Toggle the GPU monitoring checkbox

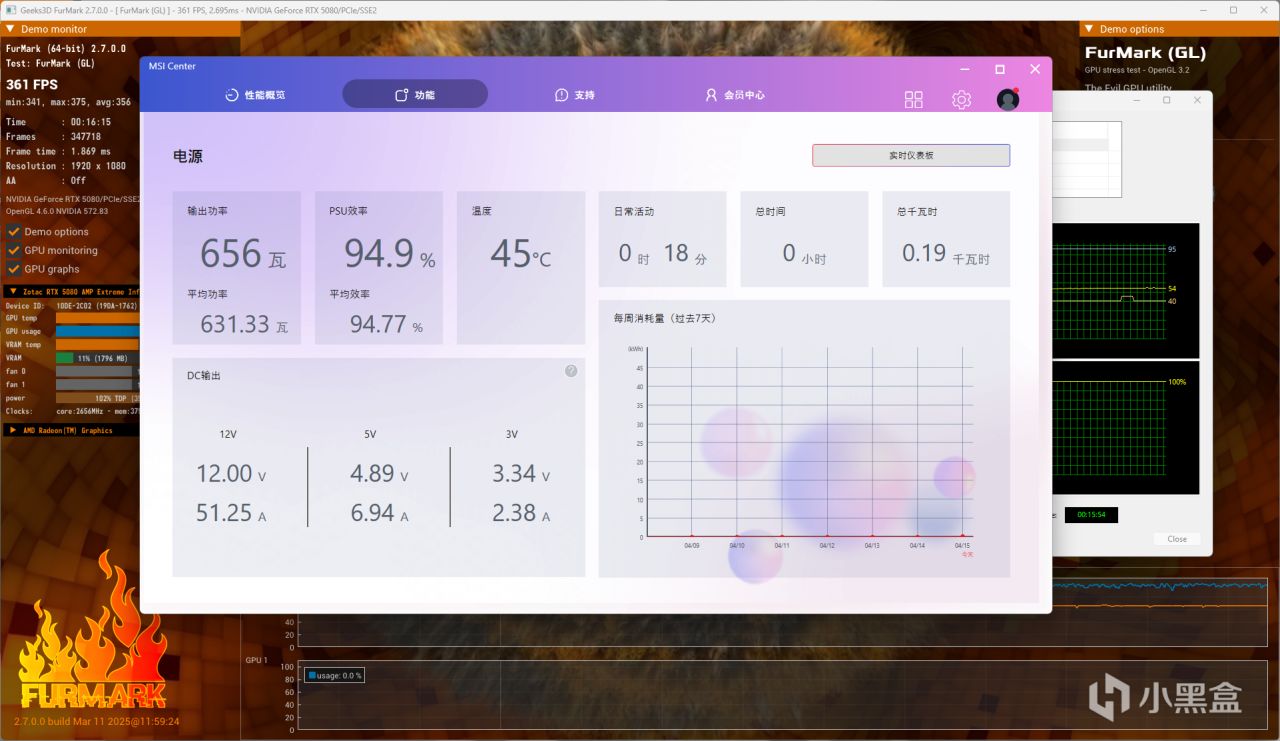click(x=14, y=250)
